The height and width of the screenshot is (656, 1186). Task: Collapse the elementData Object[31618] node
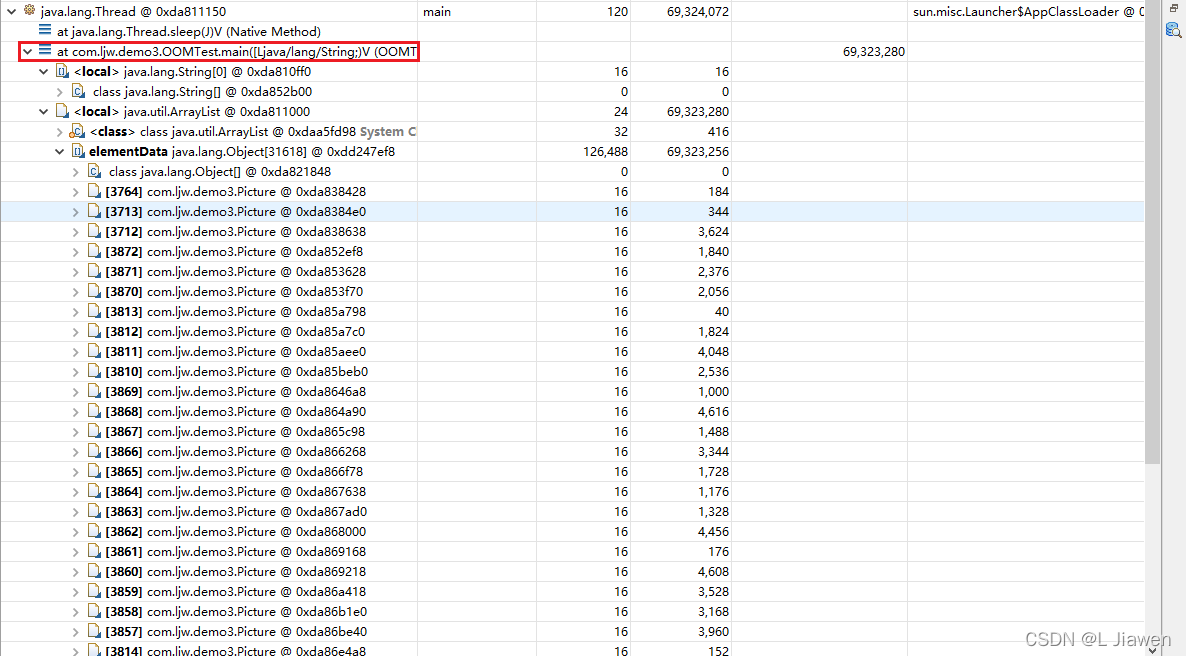(60, 151)
